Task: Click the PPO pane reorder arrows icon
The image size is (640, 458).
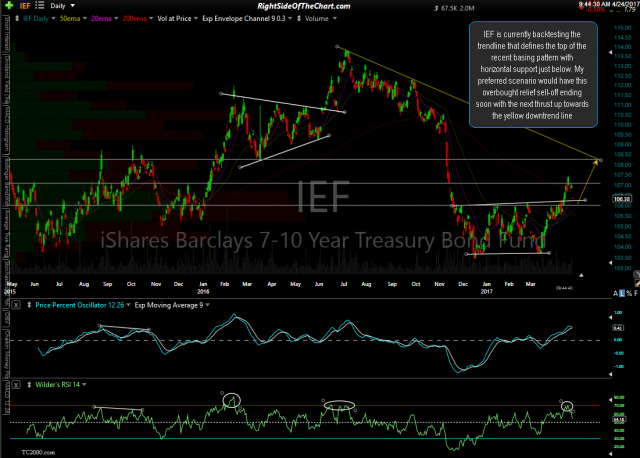Action: pyautogui.click(x=29, y=305)
